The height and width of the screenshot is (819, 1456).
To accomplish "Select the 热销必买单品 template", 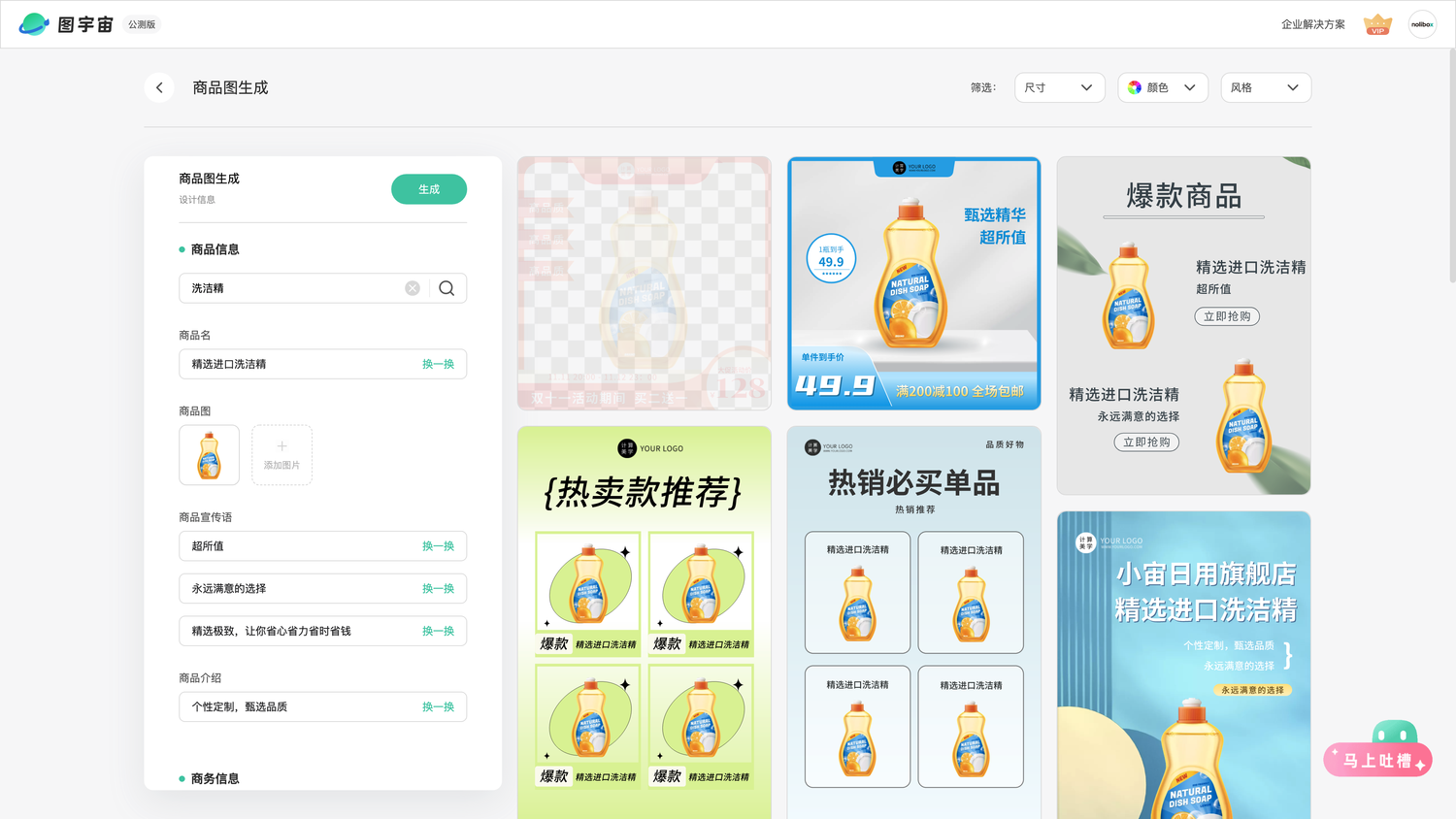I will click(913, 622).
